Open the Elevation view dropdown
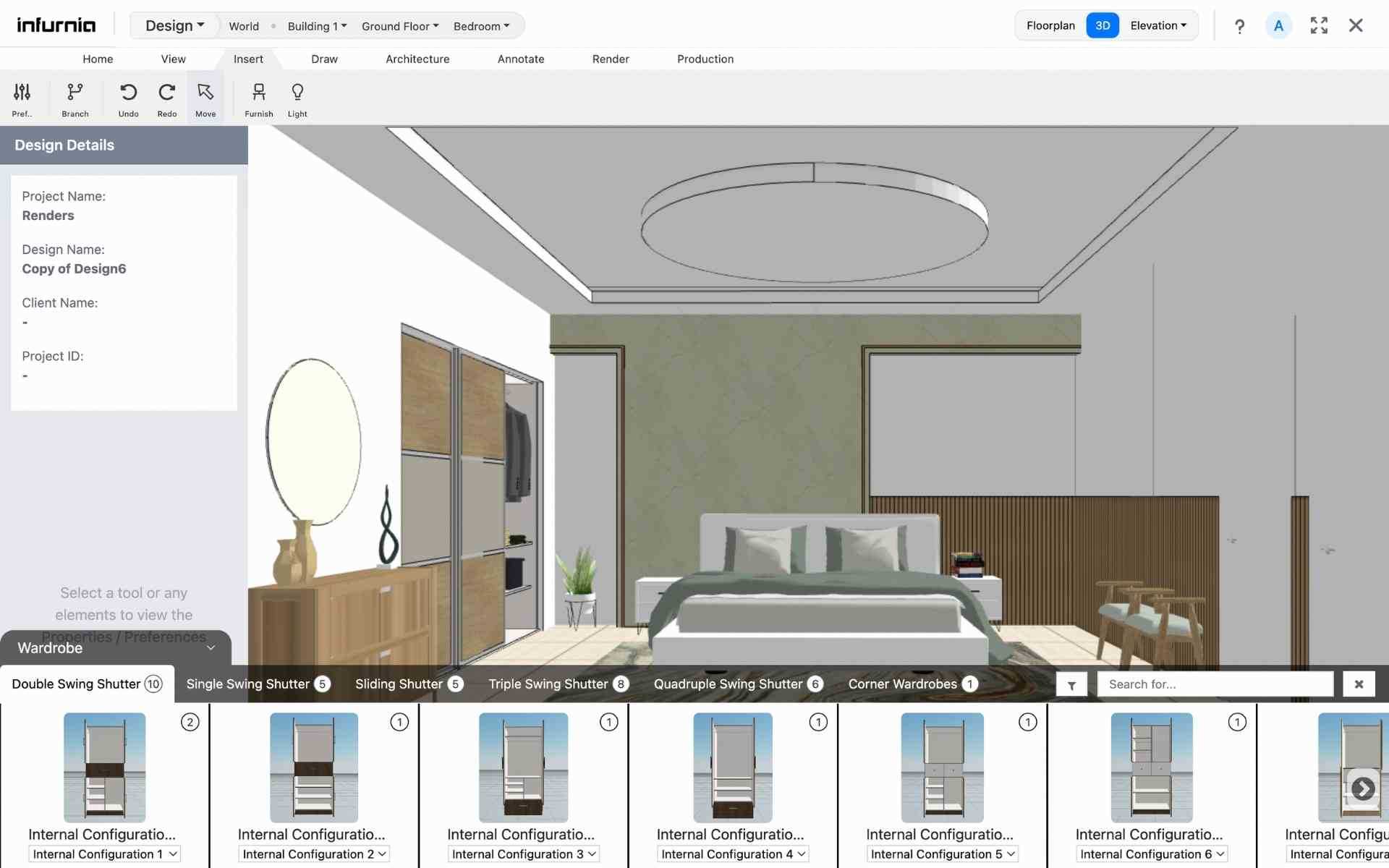The width and height of the screenshot is (1389, 868). tap(1158, 26)
